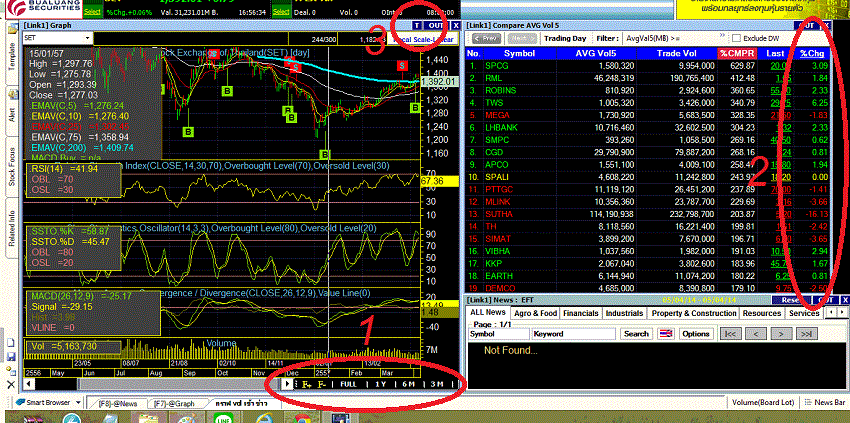The height and width of the screenshot is (423, 850).
Task: Click the F- zoom-out chart icon
Action: click(x=321, y=384)
